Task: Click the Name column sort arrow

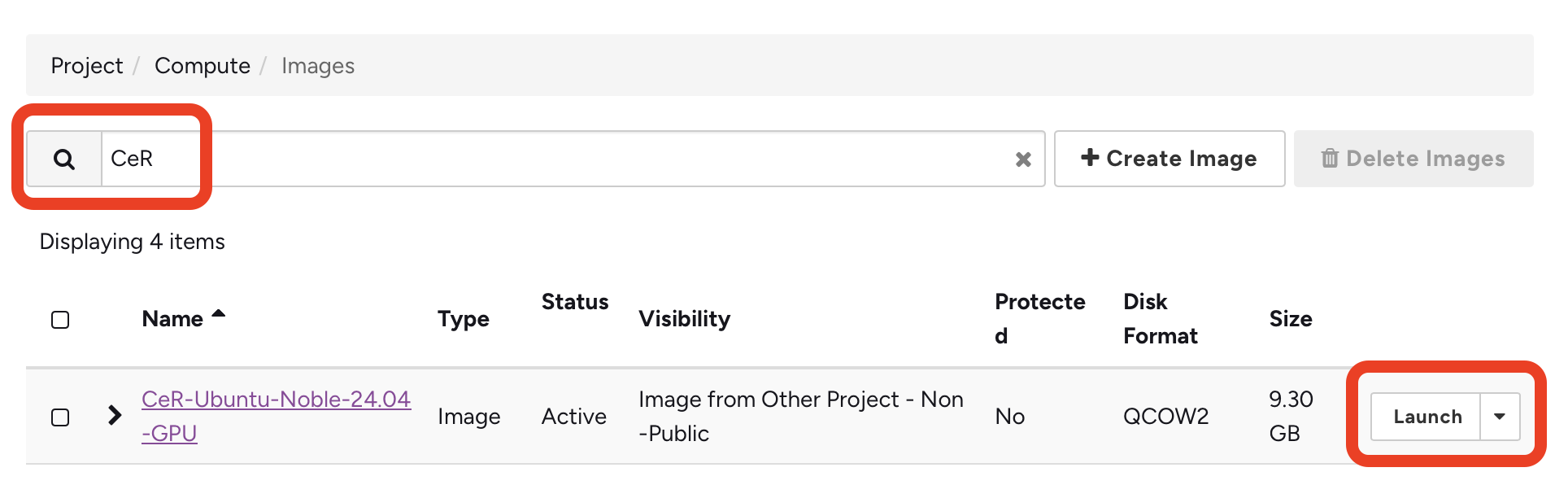Action: coord(218,314)
